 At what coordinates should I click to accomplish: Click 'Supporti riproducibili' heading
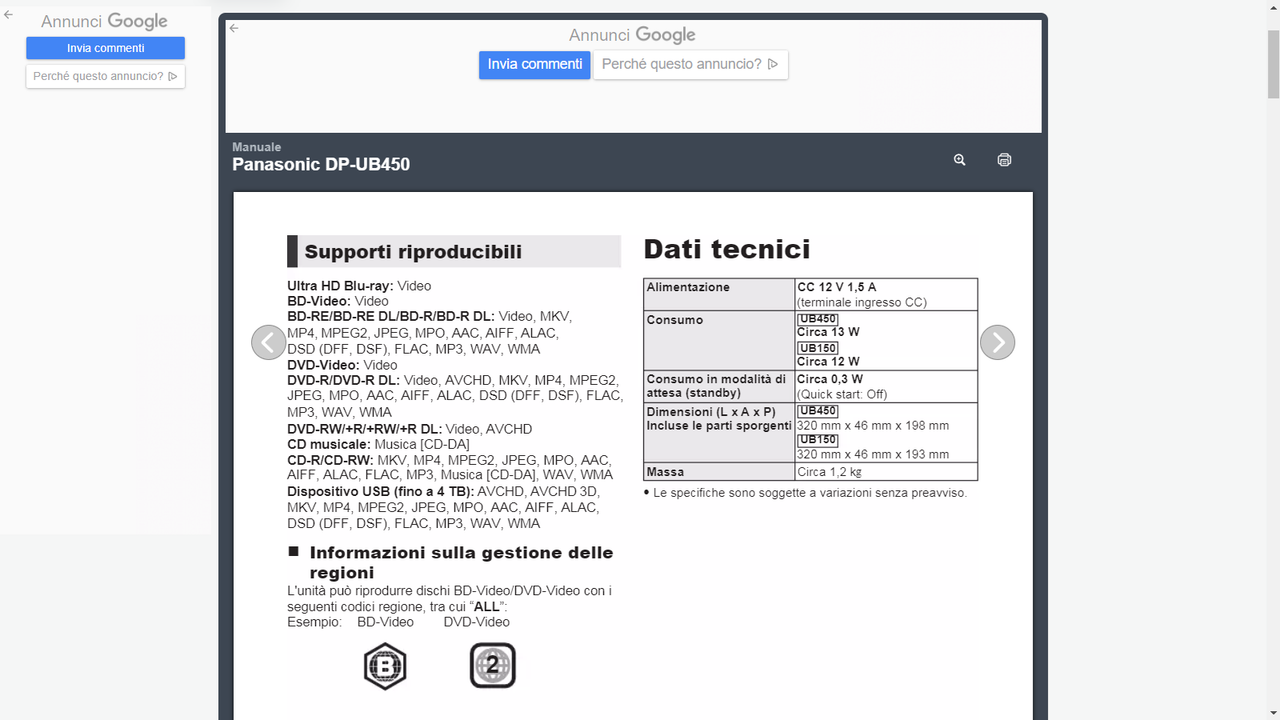coord(413,252)
